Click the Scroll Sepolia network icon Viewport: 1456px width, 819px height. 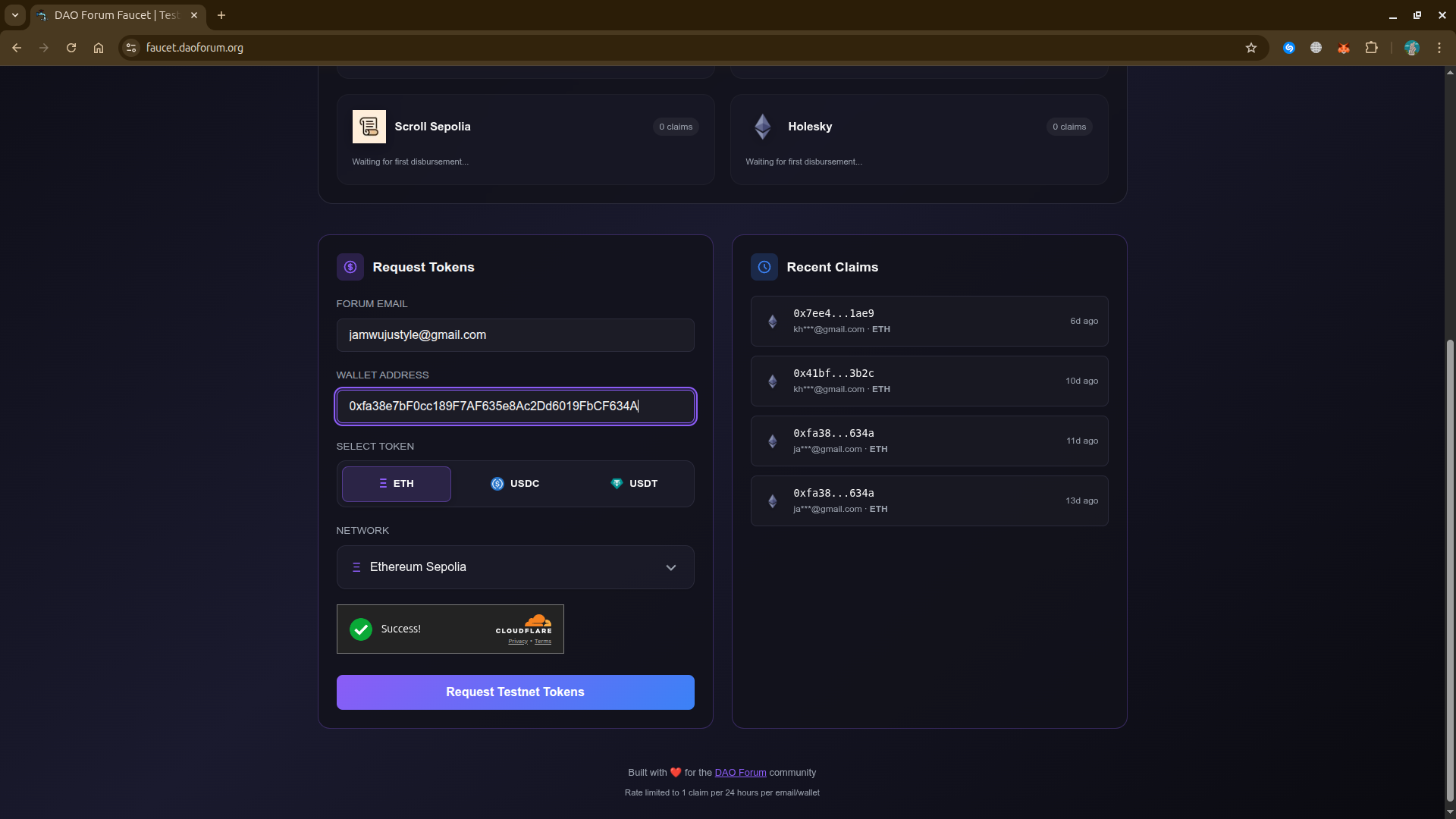369,127
